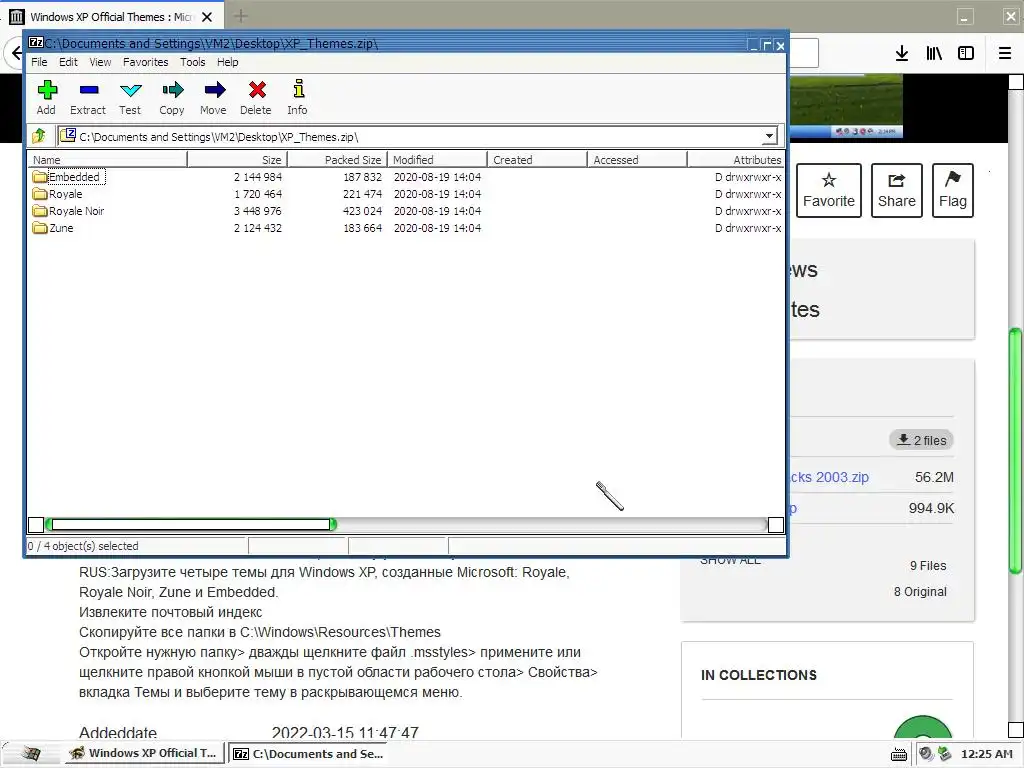This screenshot has width=1024, height=768.
Task: Click the Share button on archive page
Action: [897, 190]
